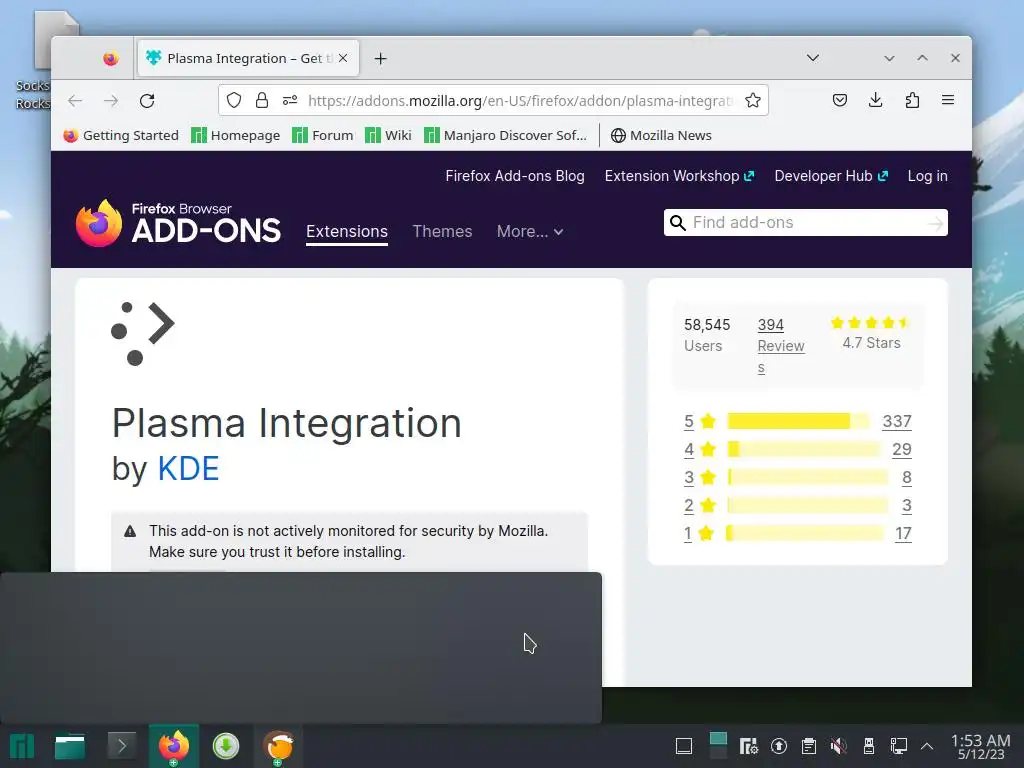This screenshot has width=1024, height=768.
Task: Open the Homepage bookmark
Action: [236, 135]
